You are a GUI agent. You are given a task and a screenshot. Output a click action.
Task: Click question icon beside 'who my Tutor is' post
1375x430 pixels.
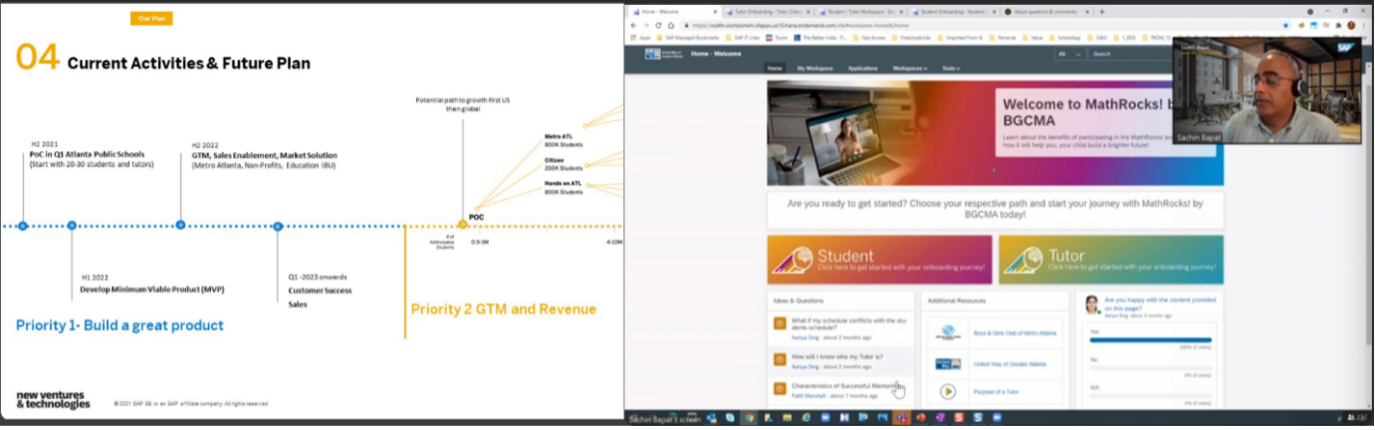(780, 359)
